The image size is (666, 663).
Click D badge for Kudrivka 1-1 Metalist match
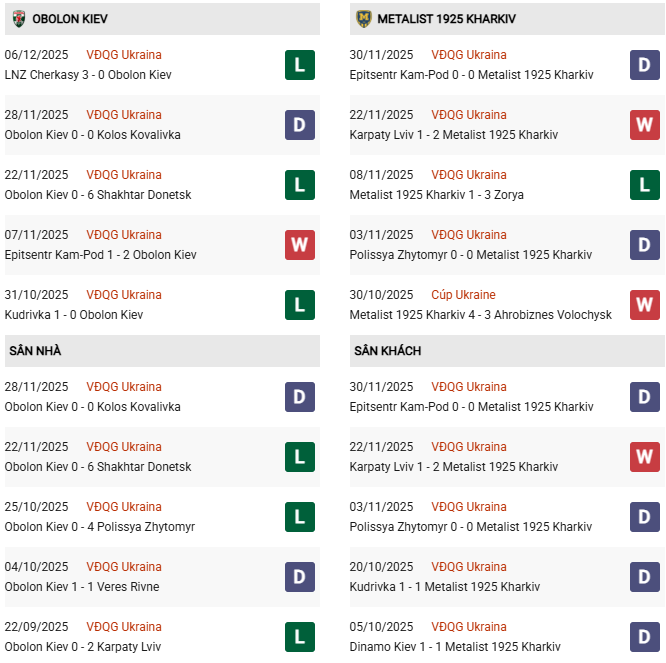point(644,577)
